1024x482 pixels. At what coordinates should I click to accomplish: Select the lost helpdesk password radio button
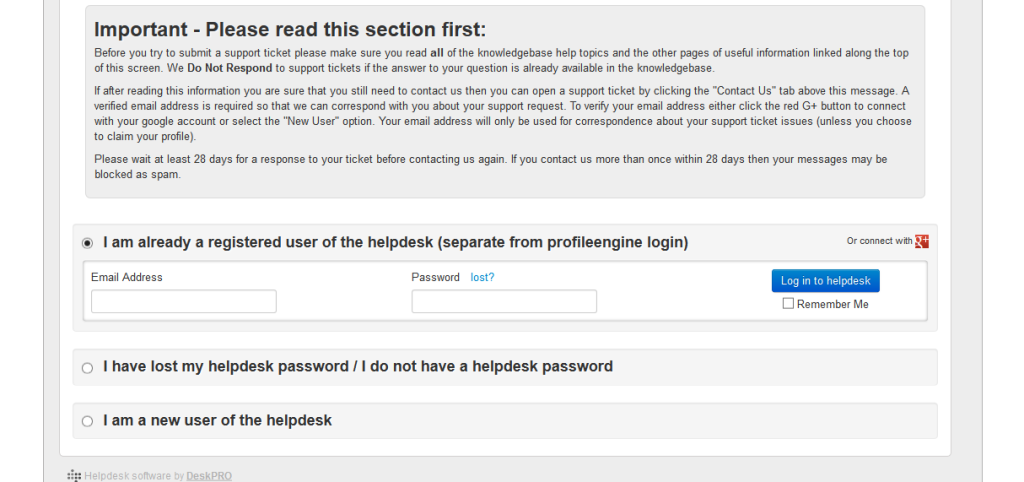point(87,368)
